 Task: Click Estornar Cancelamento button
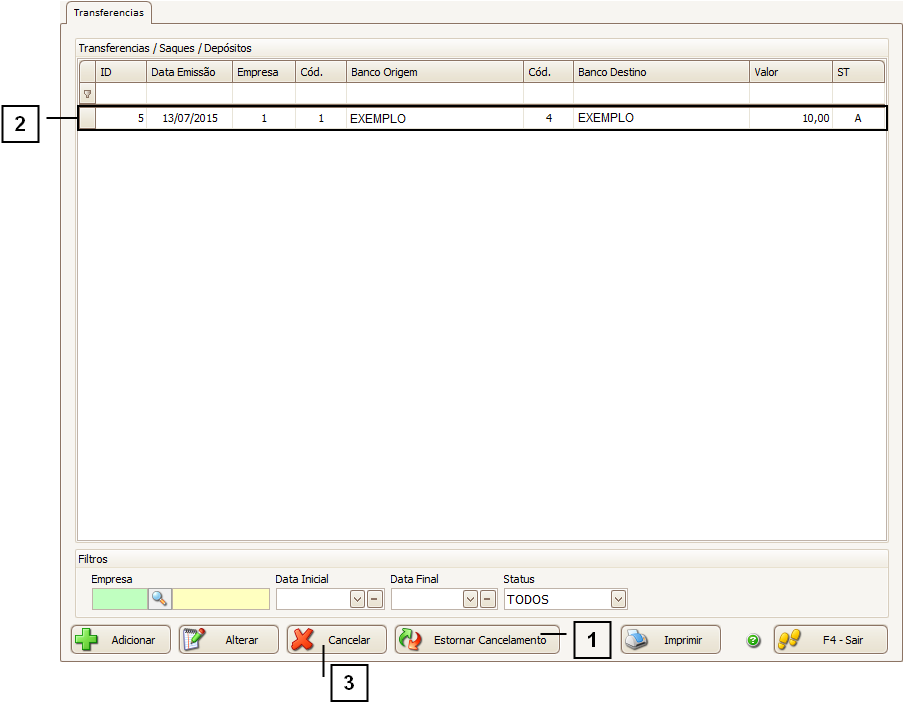(x=476, y=640)
